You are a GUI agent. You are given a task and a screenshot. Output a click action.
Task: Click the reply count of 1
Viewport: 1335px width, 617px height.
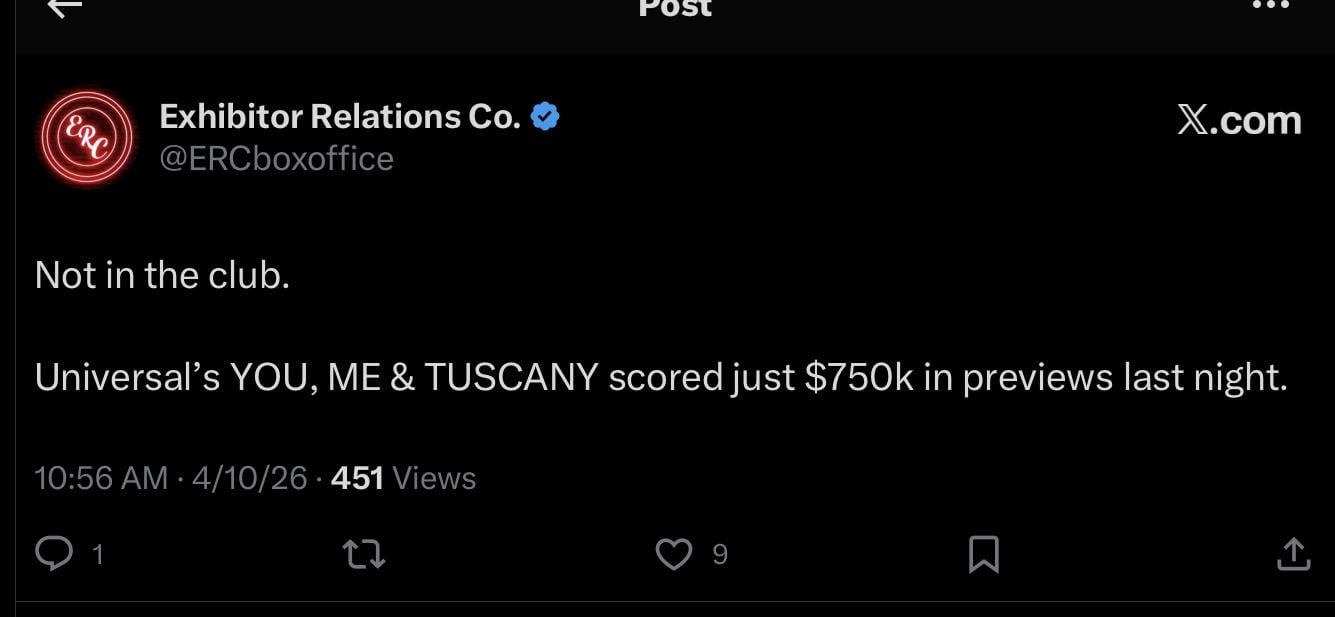97,554
